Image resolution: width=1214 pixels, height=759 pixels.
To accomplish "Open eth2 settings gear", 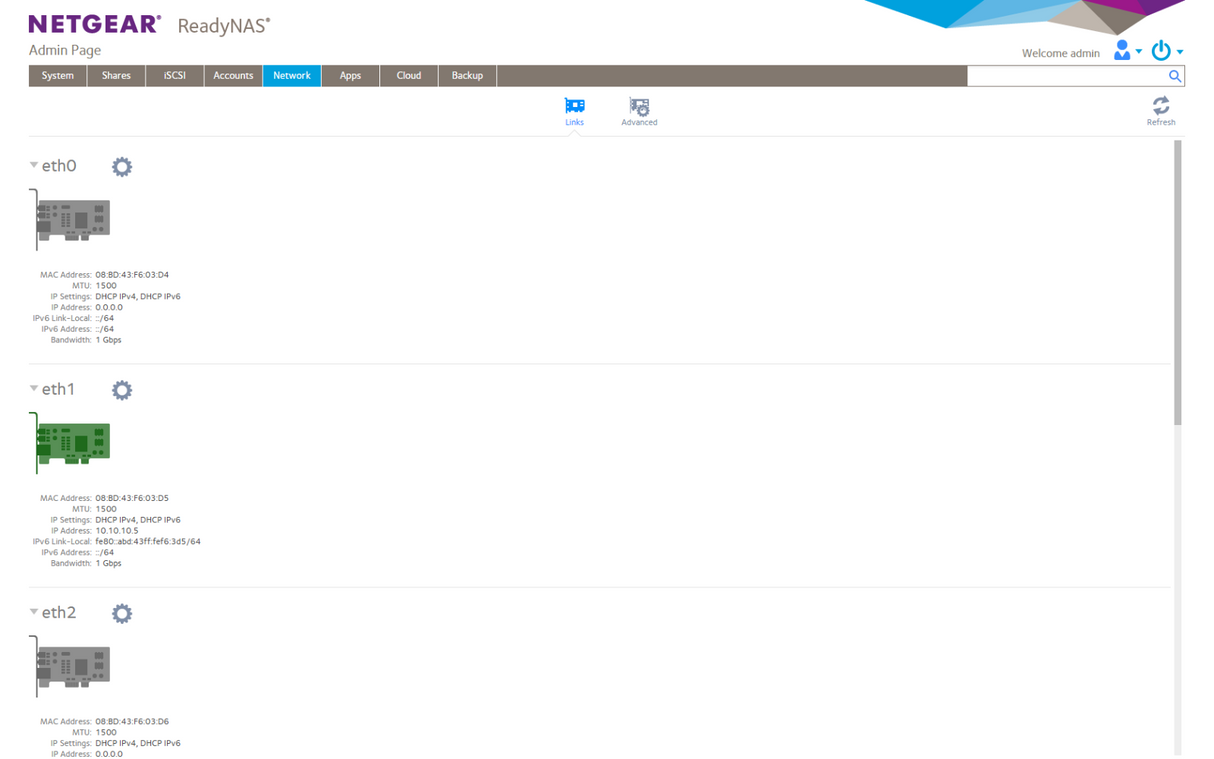I will pyautogui.click(x=122, y=613).
